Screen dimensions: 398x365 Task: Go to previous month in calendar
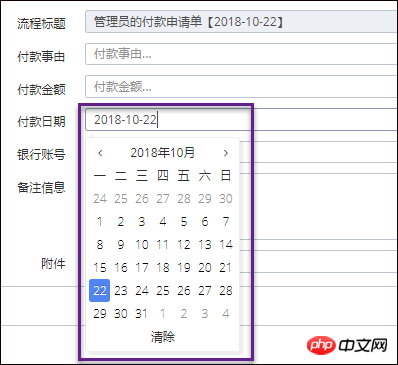click(x=100, y=153)
